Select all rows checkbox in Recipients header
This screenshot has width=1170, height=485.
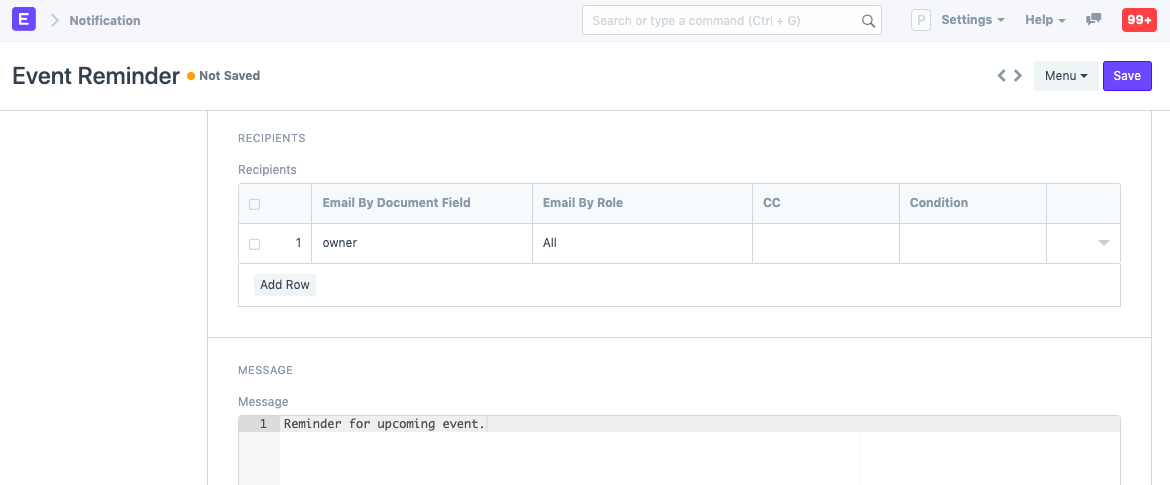tap(254, 204)
